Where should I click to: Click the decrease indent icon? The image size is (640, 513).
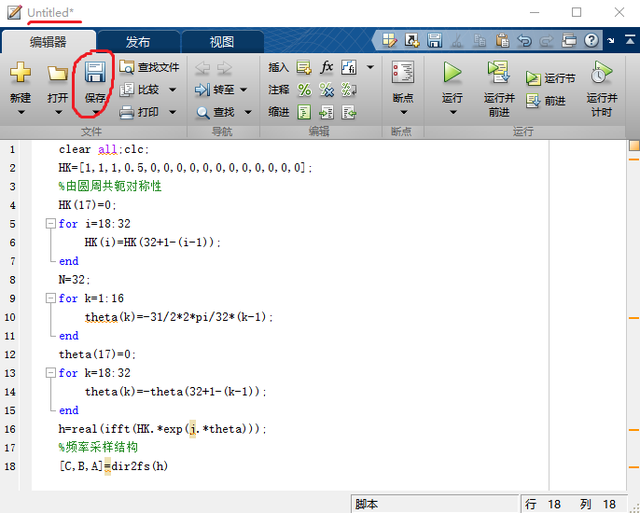pos(349,112)
